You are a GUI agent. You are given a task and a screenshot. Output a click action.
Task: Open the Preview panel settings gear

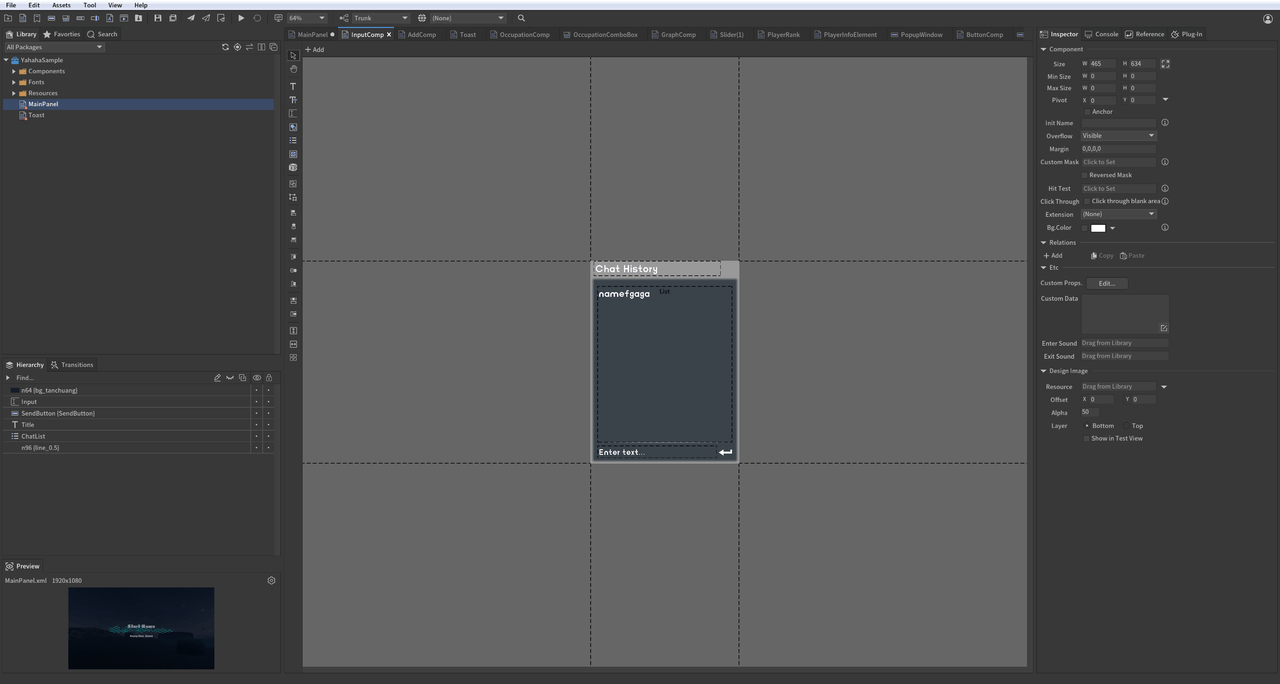coord(271,580)
